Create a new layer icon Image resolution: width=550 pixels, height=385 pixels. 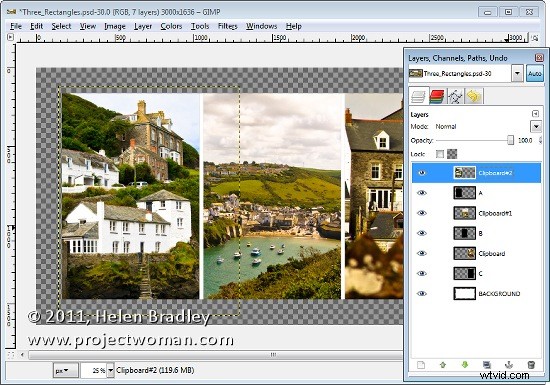421,365
